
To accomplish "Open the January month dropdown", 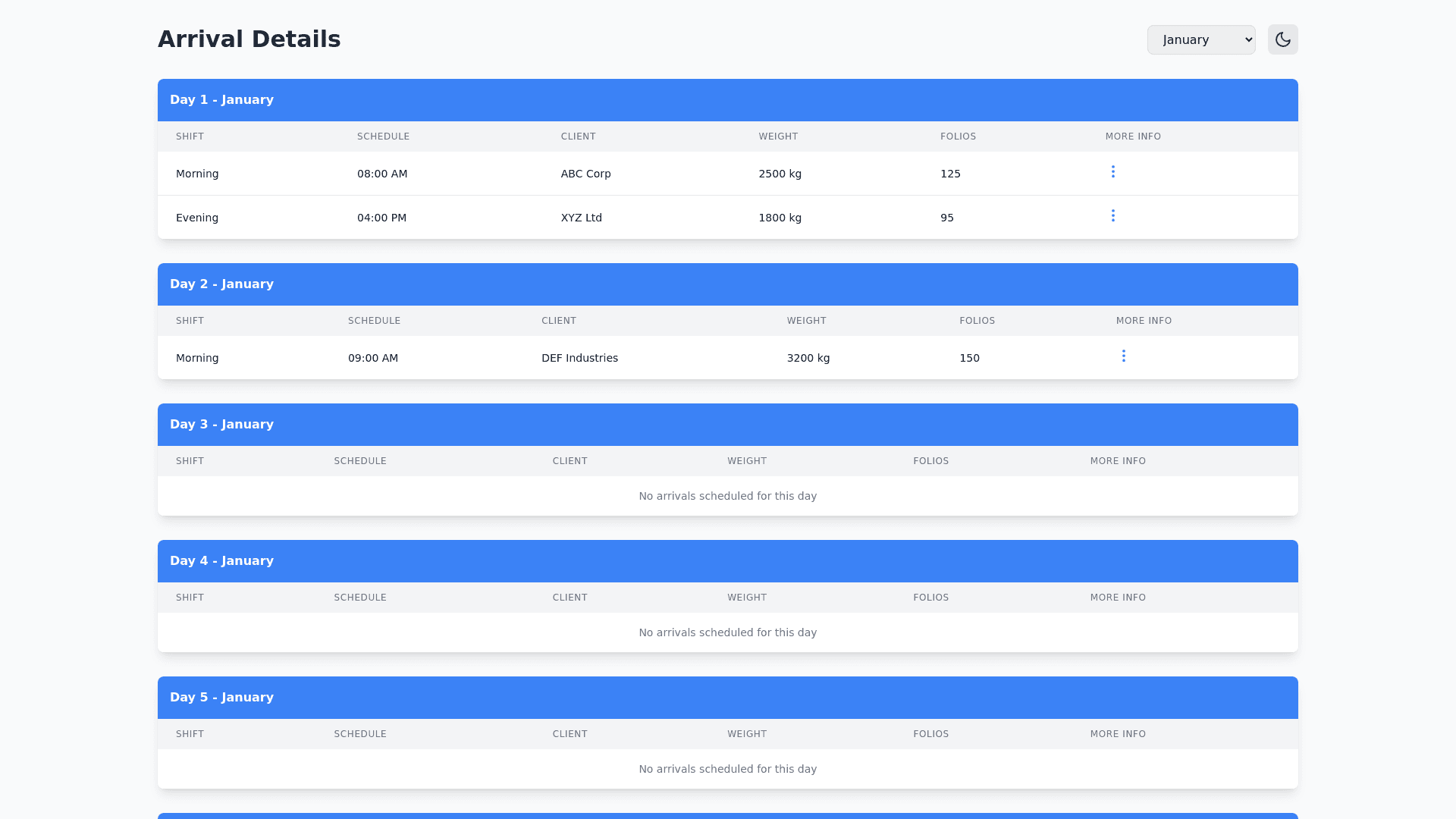I will 1200,39.
